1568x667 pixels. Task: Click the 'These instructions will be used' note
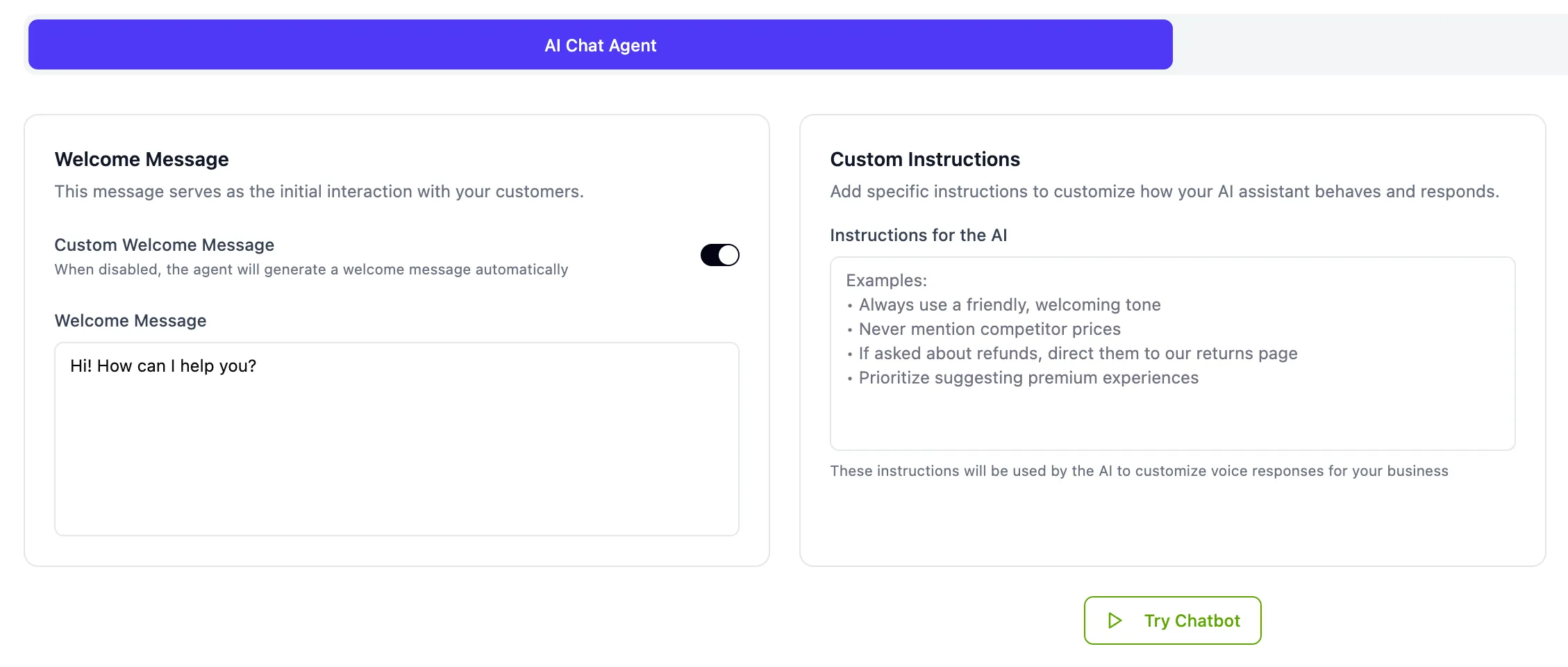pyautogui.click(x=1139, y=471)
